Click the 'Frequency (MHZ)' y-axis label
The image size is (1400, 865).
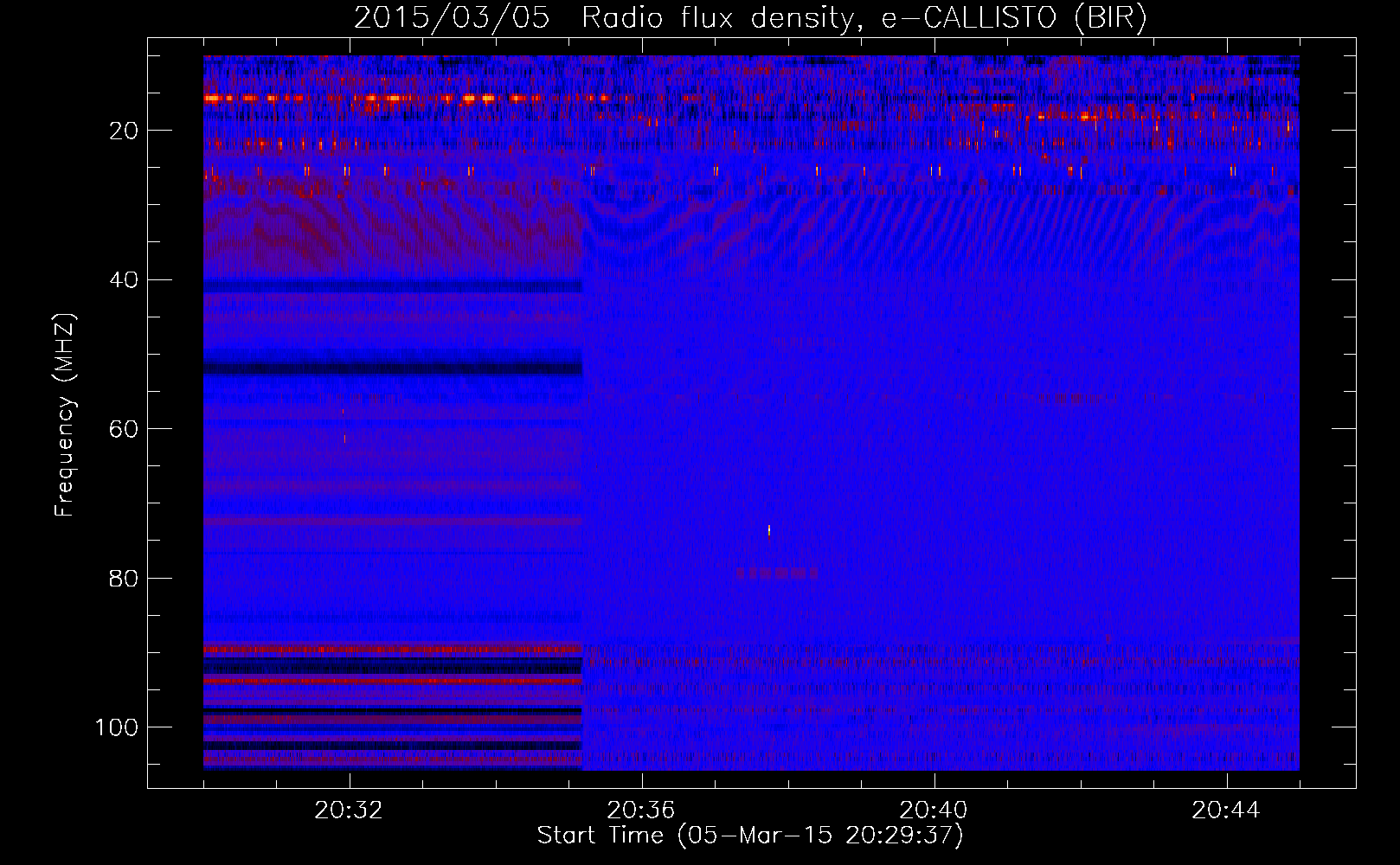point(65,414)
